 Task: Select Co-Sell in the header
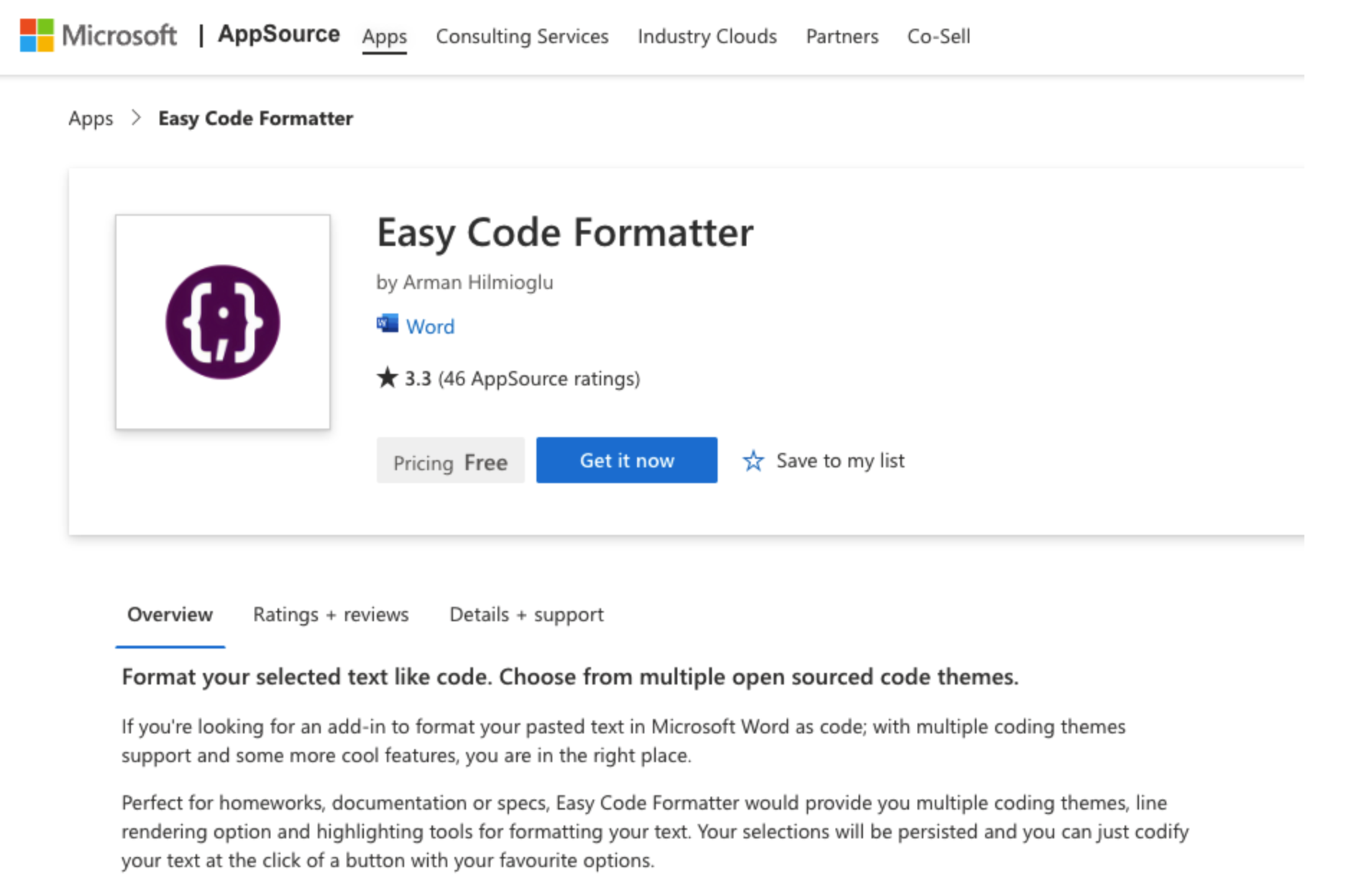pos(938,36)
